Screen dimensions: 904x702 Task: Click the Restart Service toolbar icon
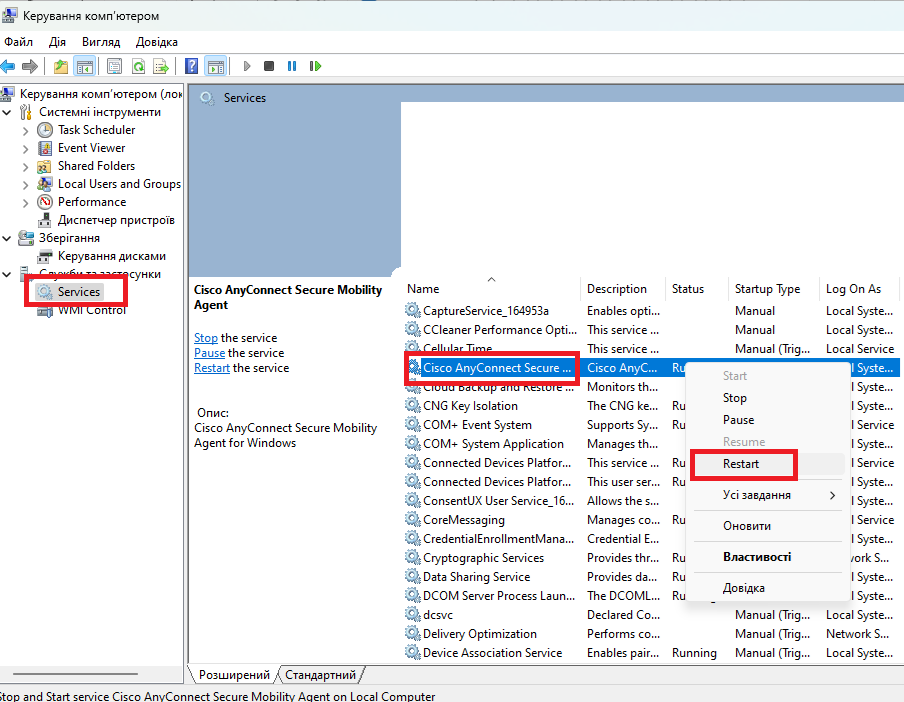(315, 66)
